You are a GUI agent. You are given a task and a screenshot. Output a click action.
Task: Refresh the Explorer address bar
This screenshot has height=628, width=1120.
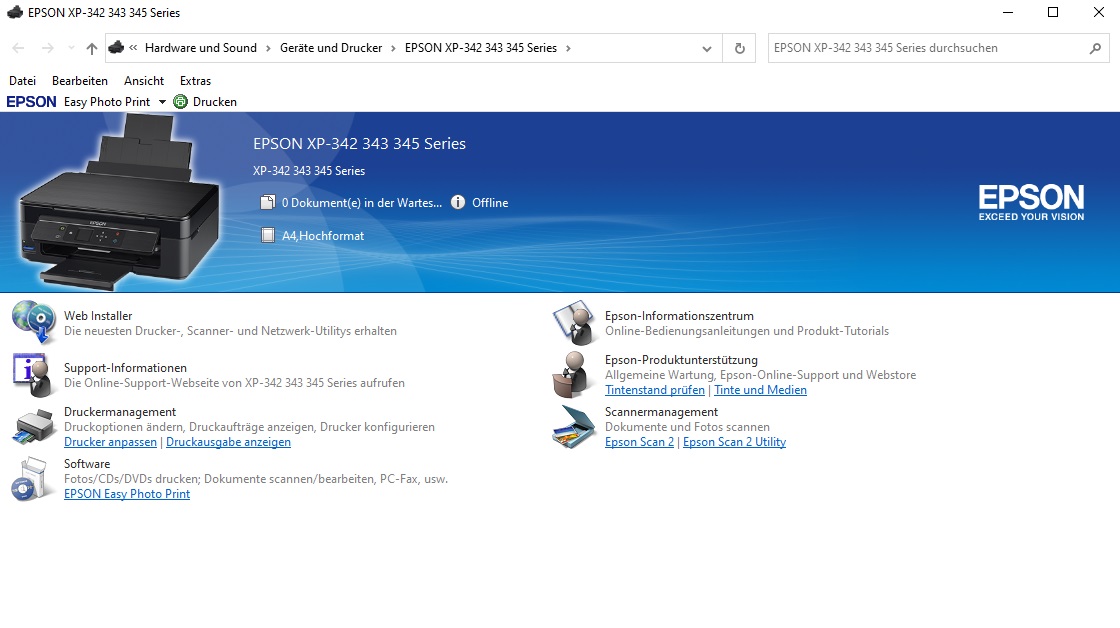739,48
